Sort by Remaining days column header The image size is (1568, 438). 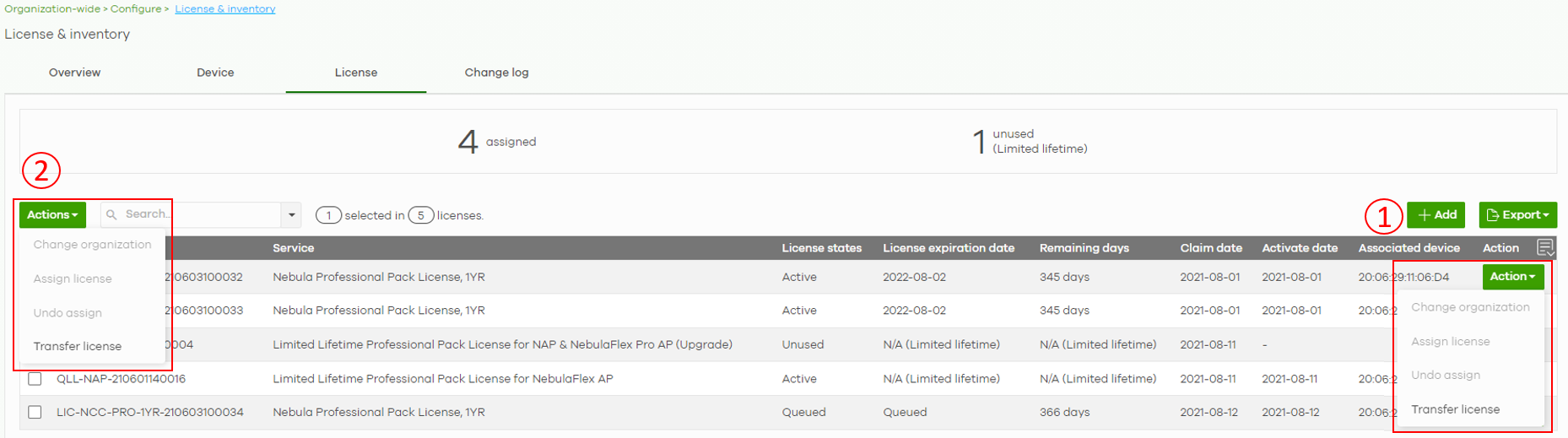click(x=1084, y=248)
